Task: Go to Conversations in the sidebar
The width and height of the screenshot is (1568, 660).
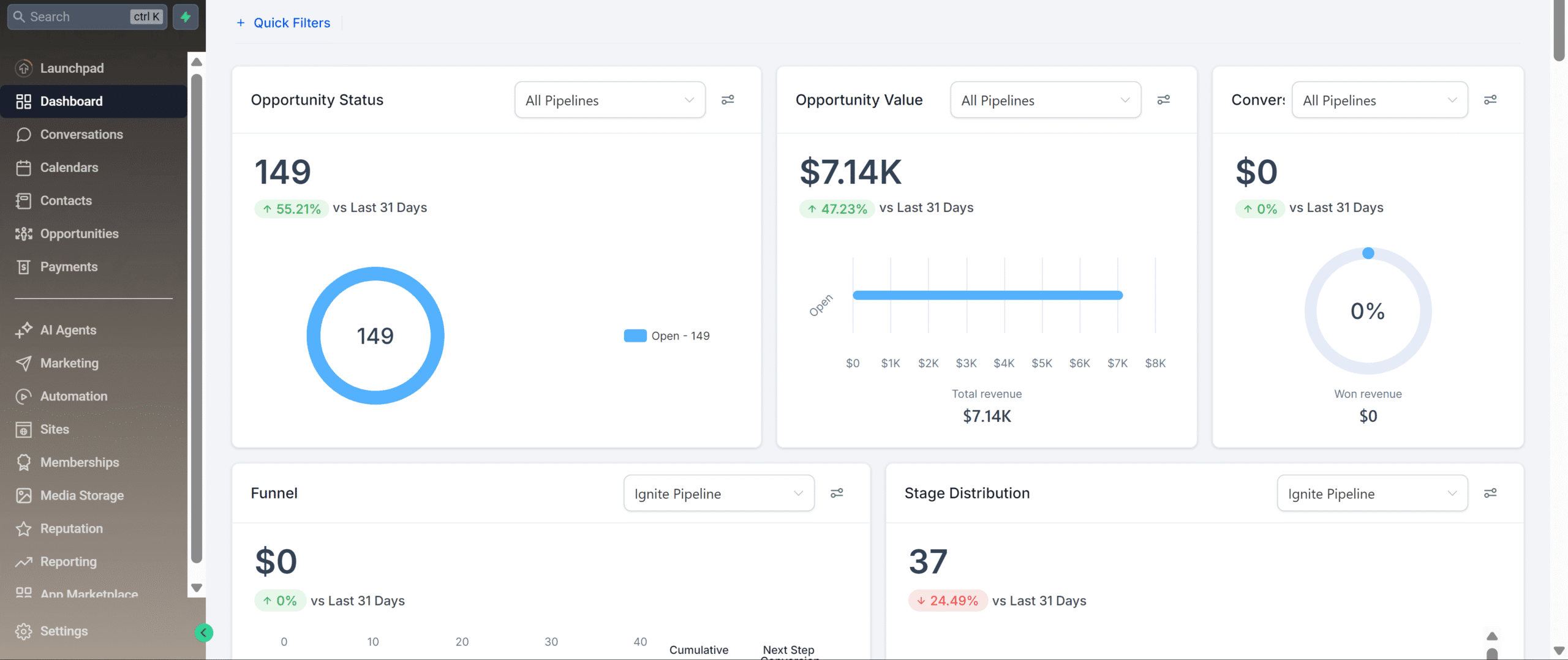Action: (x=81, y=135)
